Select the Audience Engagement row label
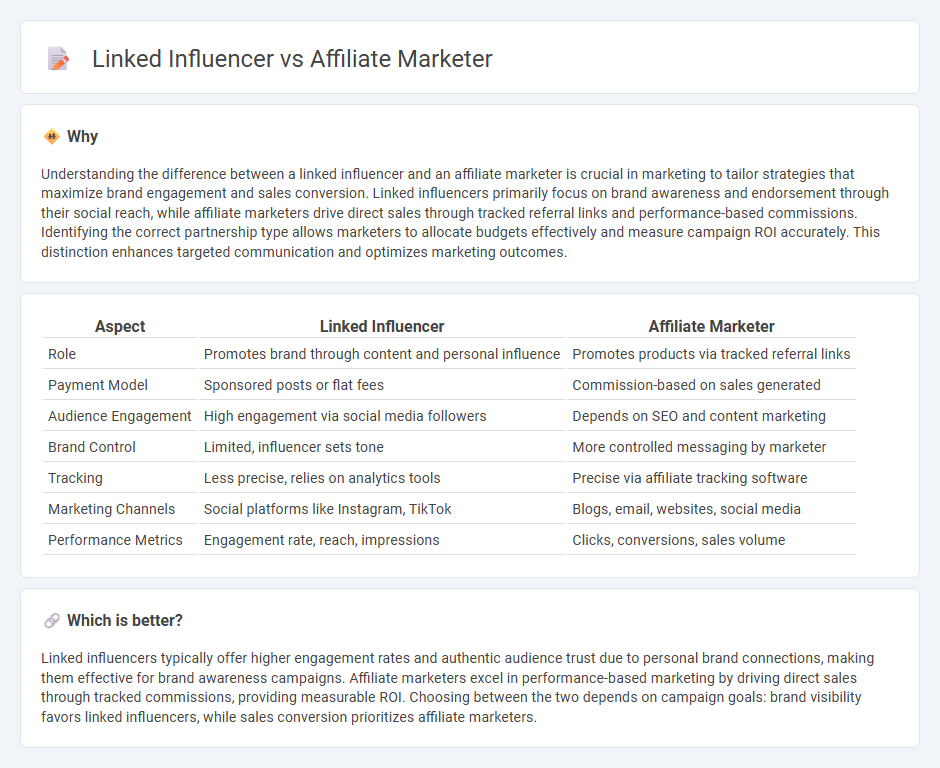This screenshot has width=940, height=768. (119, 416)
